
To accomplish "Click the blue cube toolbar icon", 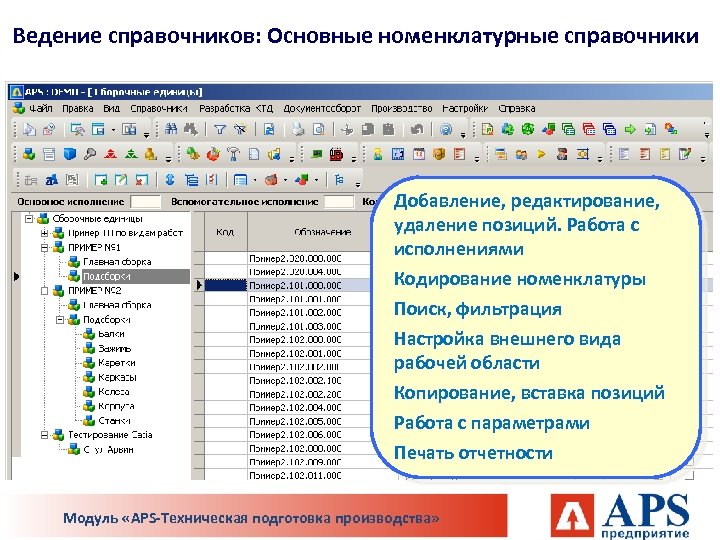I will click(69, 154).
